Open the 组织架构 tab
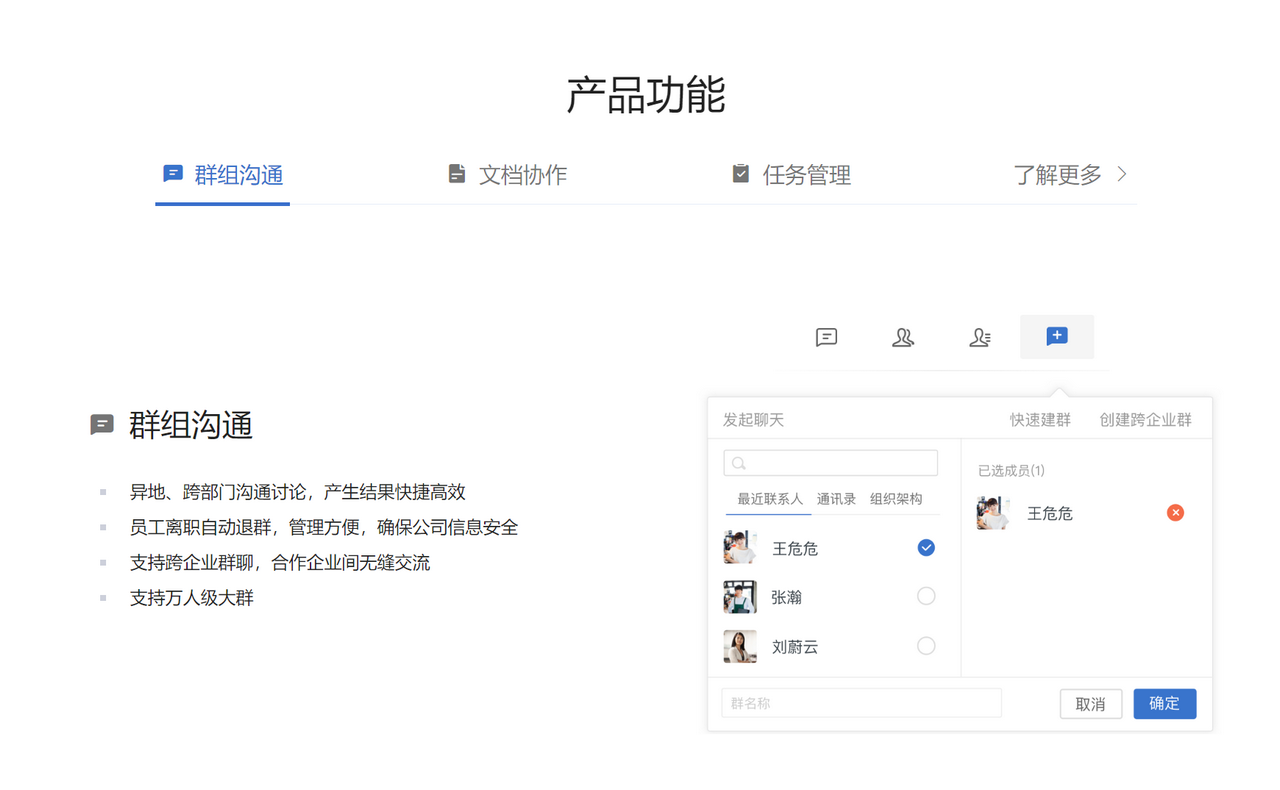Viewport: 1280px width, 790px height. 896,499
